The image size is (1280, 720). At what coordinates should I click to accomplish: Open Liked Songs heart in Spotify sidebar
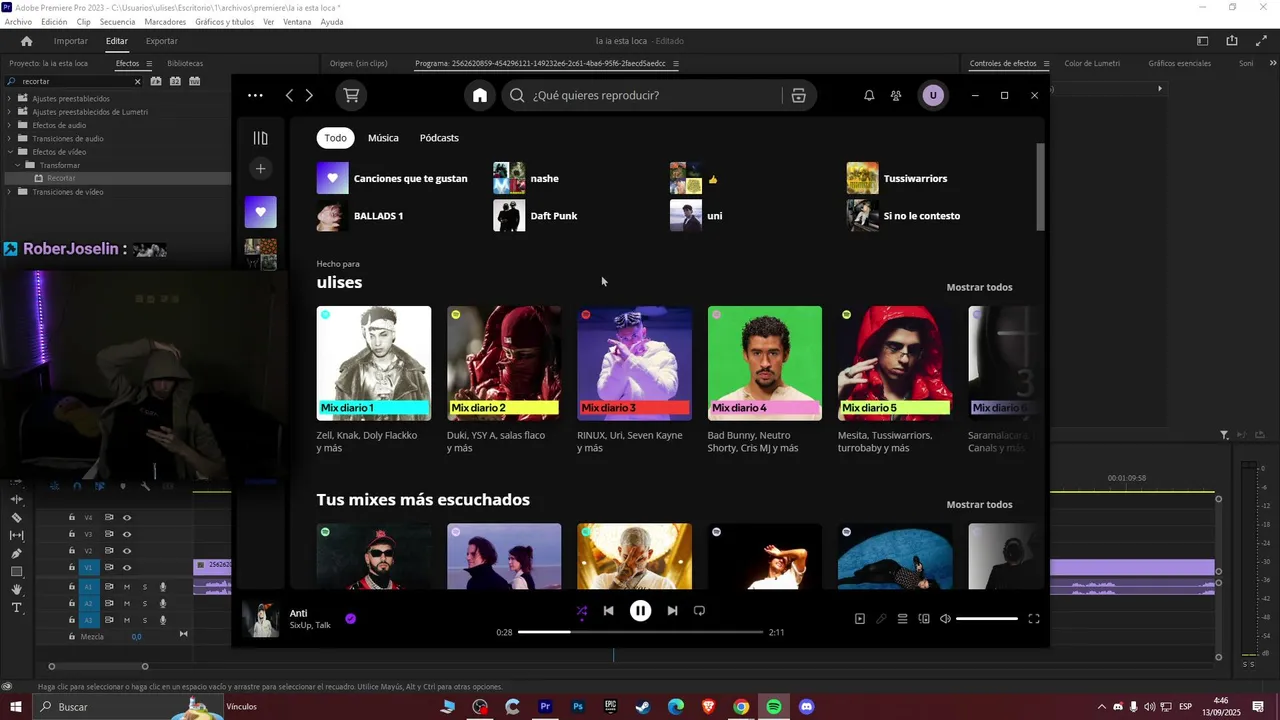point(261,212)
